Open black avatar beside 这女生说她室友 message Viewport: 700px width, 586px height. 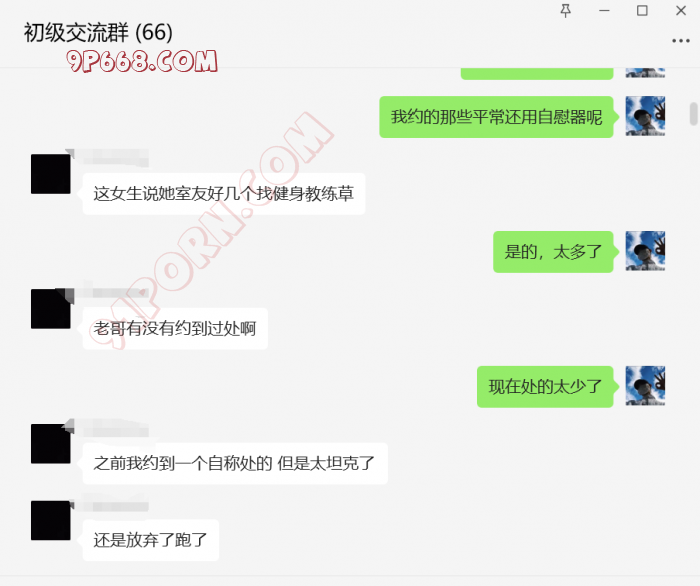(50, 174)
